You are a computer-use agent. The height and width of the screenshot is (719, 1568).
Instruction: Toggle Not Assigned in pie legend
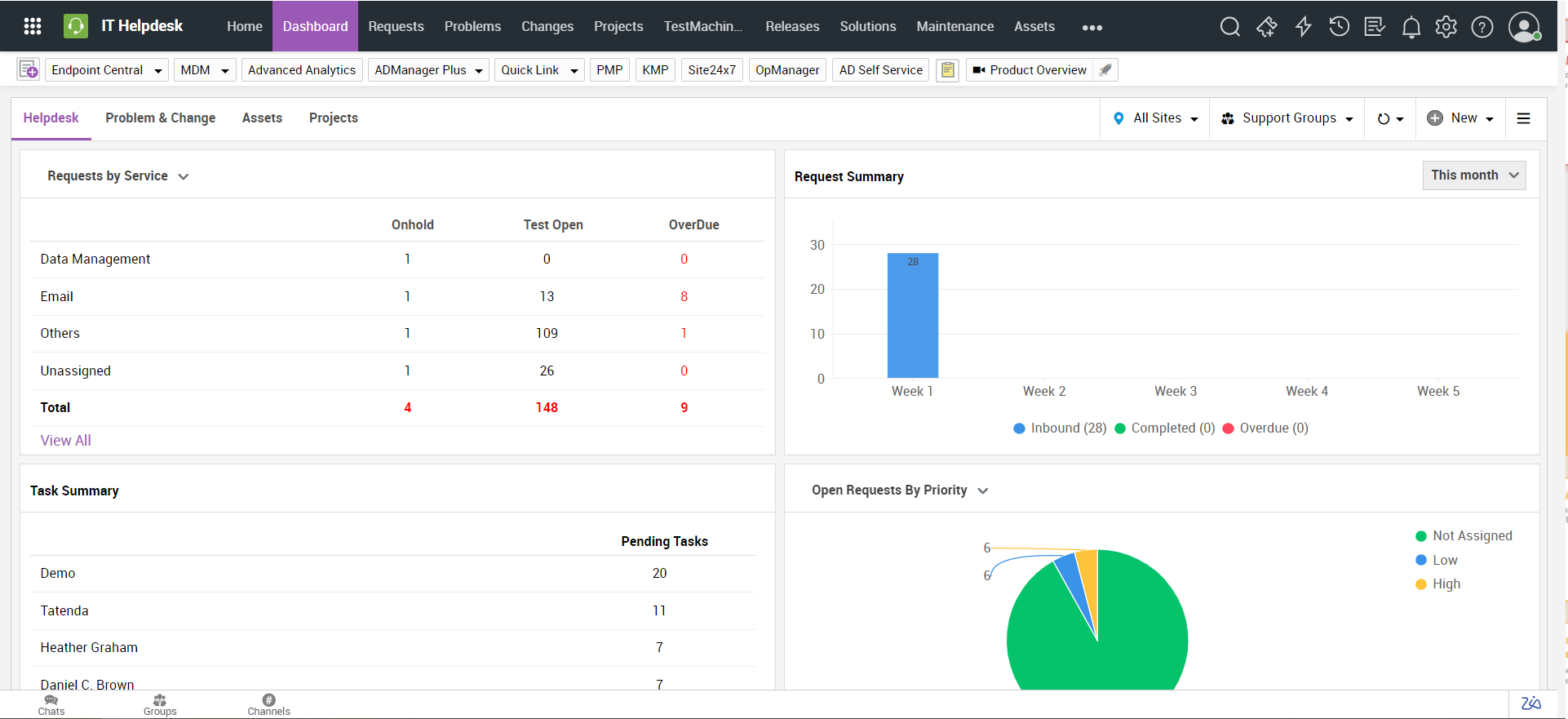[x=1464, y=536]
